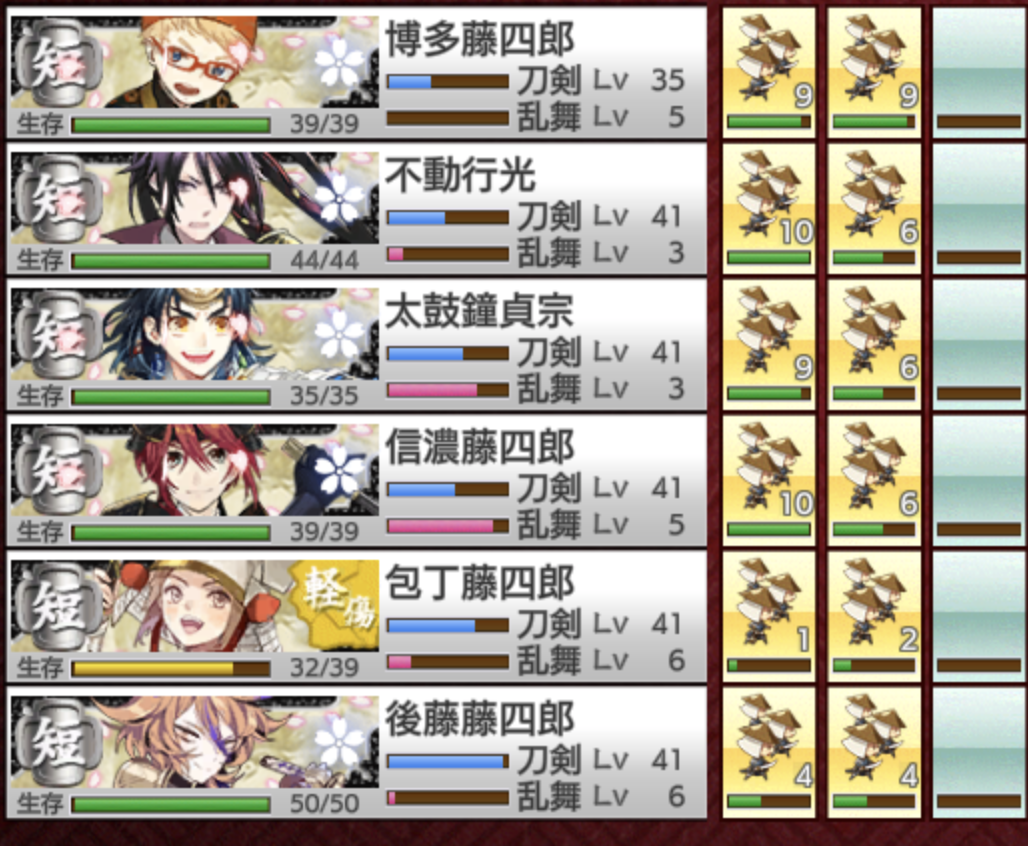This screenshot has width=1028, height=846.
Task: Click 信濃藤四郎's pink 乱舞 level bar
Action: [448, 526]
